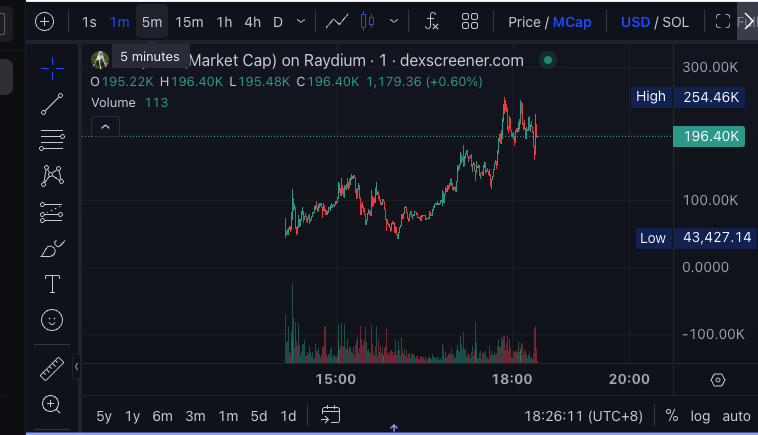Switch chart to MCap mode
Viewport: 758px width, 435px height.
pos(572,22)
